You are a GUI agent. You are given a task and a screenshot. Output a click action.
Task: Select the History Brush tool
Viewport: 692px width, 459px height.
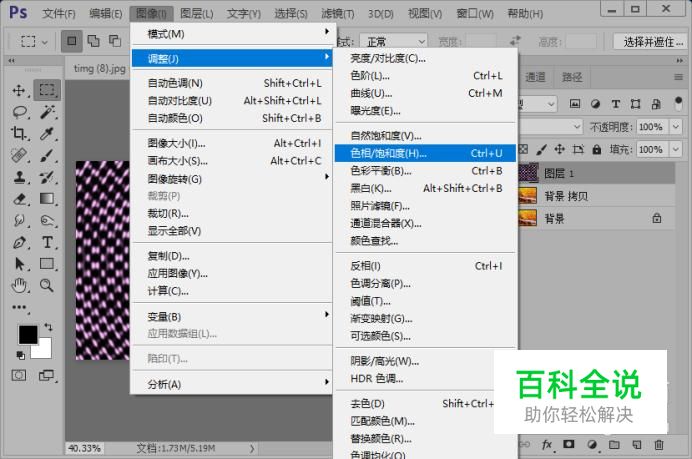pos(47,177)
